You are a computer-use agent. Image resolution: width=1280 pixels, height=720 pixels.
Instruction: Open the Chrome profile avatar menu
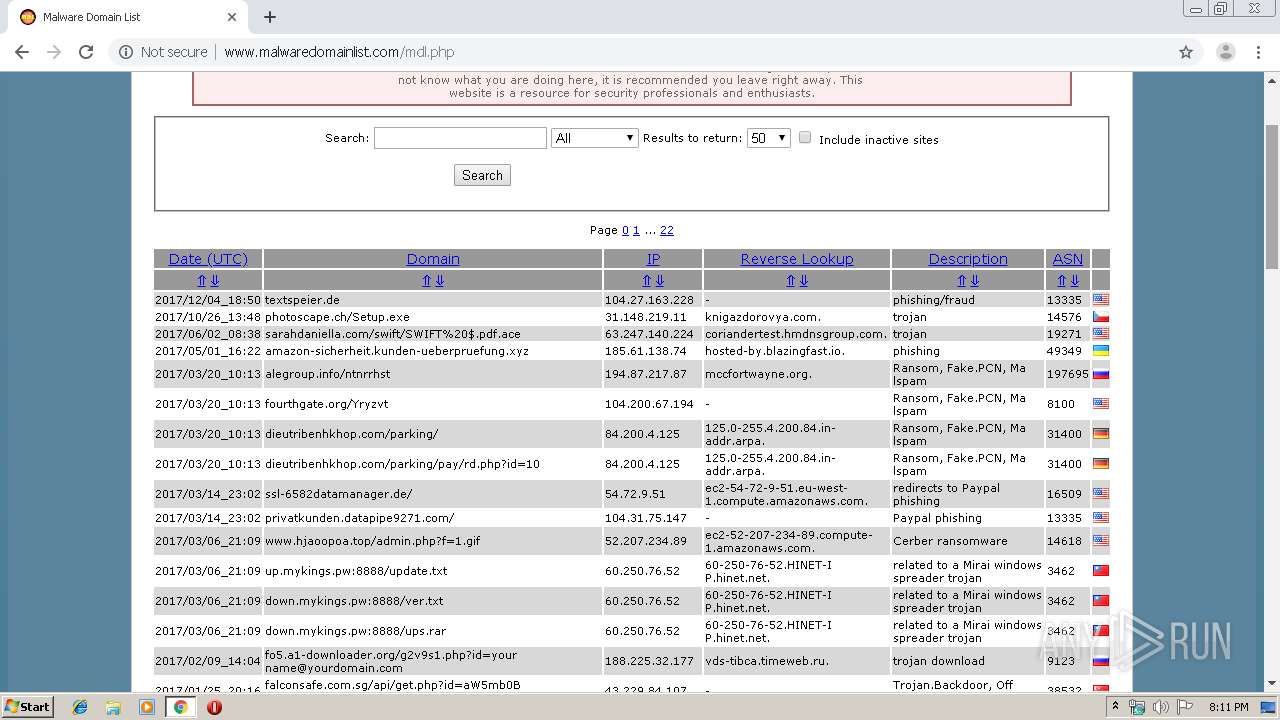pos(1225,52)
